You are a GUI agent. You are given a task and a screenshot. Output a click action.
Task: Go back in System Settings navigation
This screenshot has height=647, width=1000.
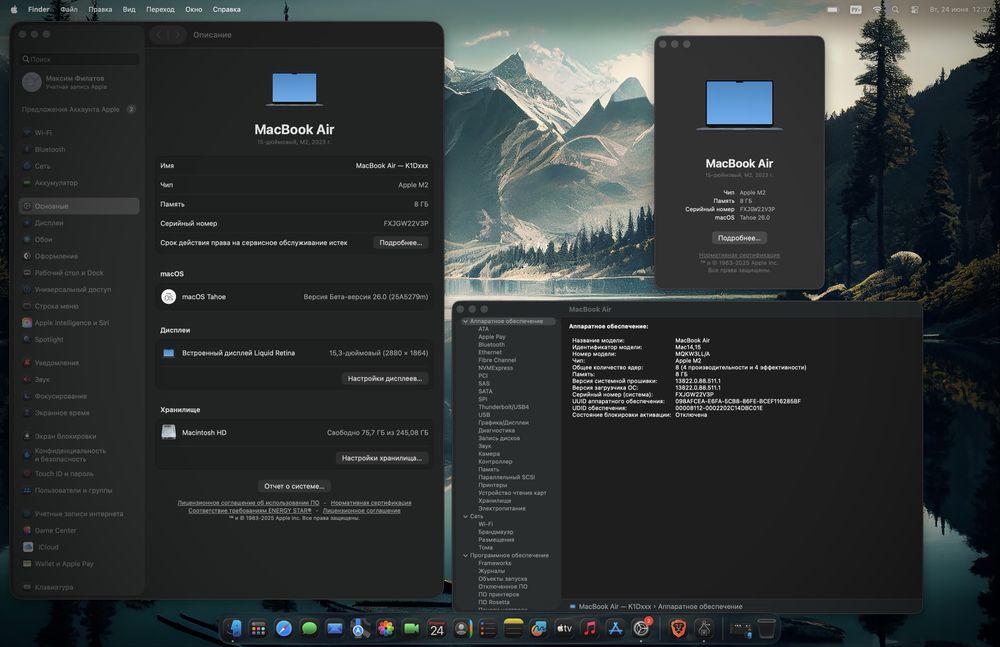pyautogui.click(x=159, y=35)
